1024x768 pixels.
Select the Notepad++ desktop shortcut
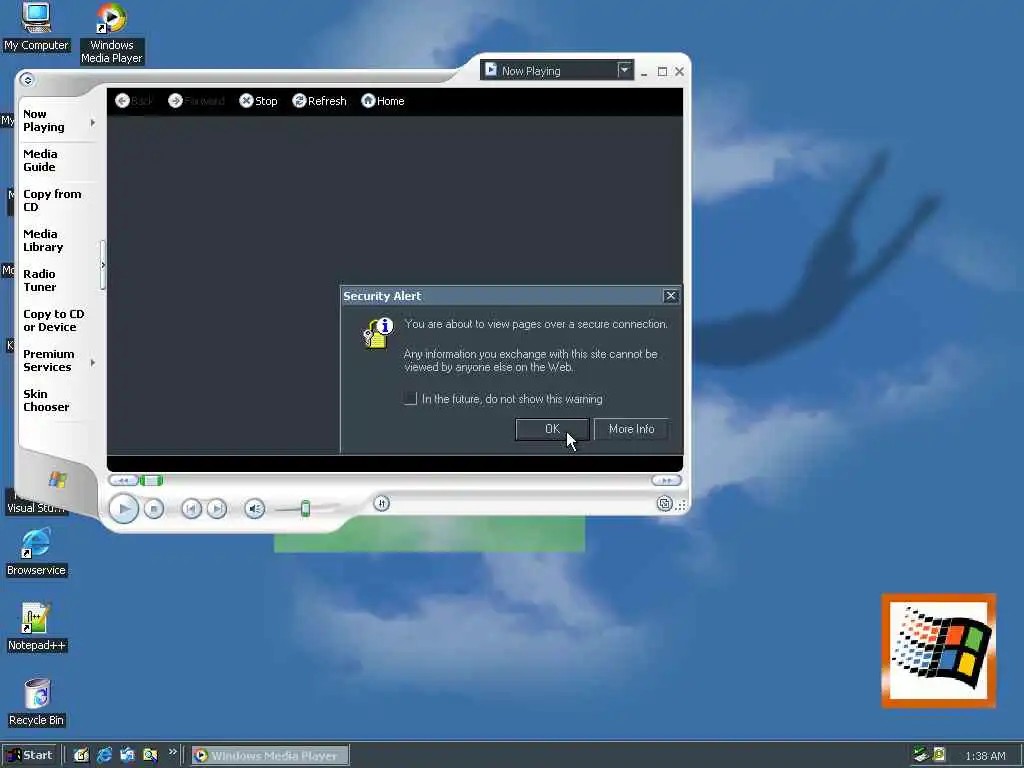click(x=36, y=627)
